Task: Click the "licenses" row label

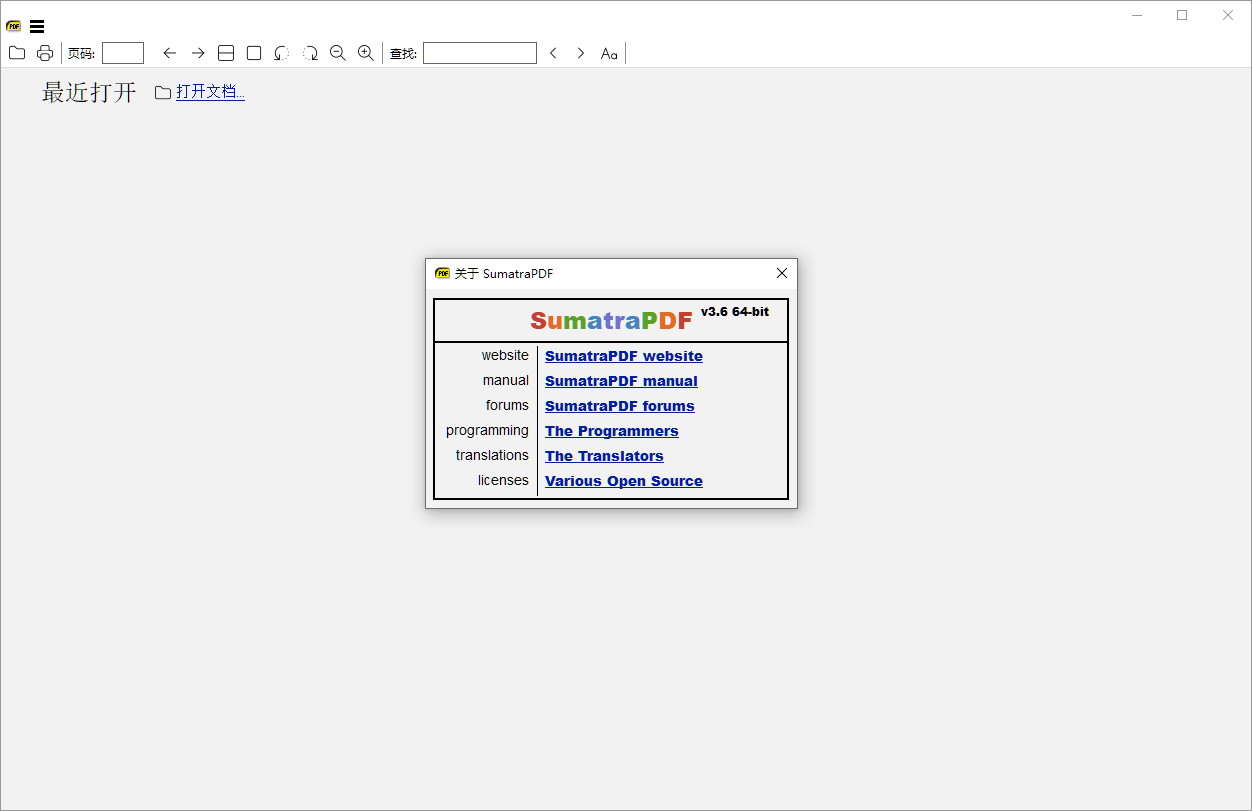Action: tap(503, 481)
